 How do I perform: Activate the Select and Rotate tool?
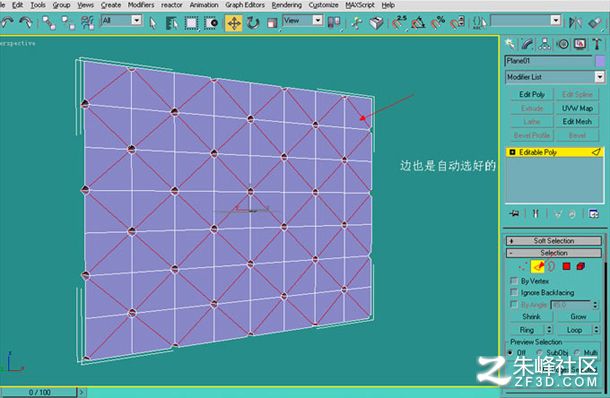pos(253,23)
